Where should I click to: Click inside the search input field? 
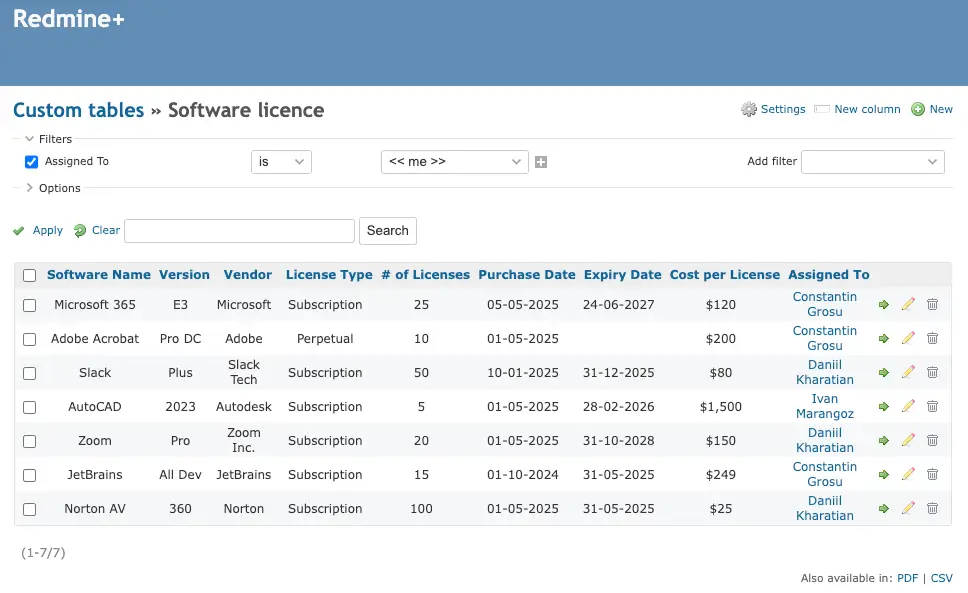click(x=238, y=230)
